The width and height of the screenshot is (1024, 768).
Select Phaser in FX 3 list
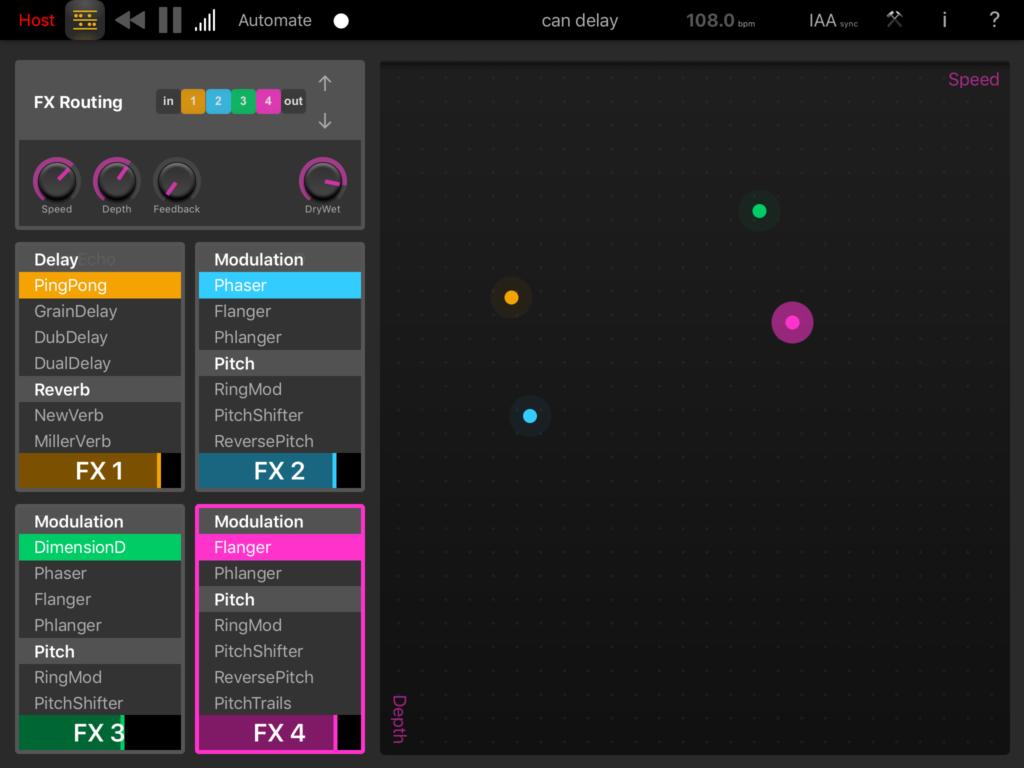tap(100, 573)
